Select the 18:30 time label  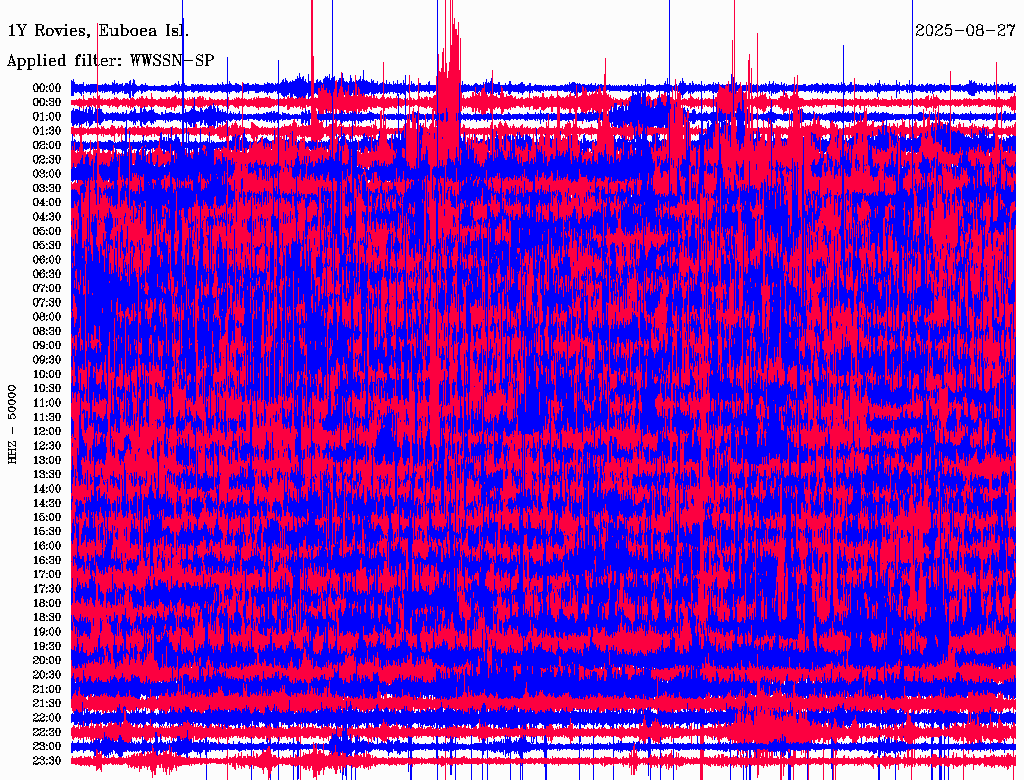coord(47,617)
